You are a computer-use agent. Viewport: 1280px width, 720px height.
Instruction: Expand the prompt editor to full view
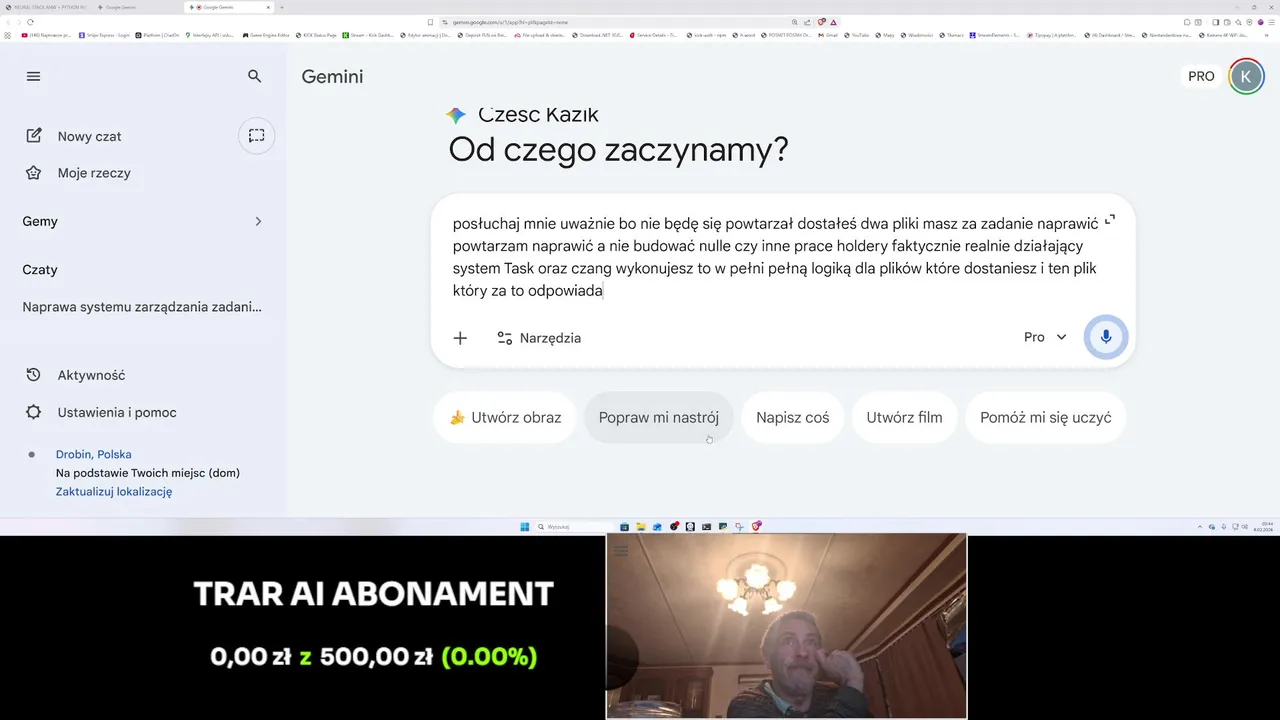tap(1109, 220)
